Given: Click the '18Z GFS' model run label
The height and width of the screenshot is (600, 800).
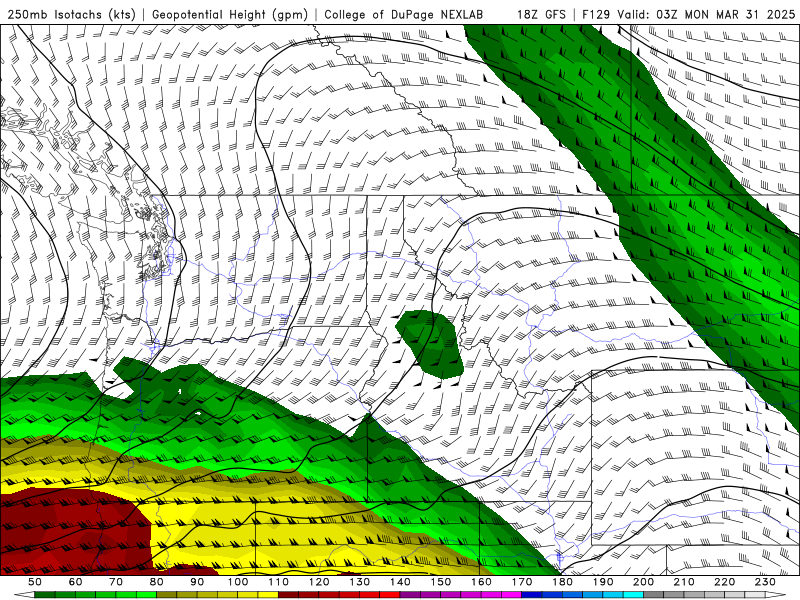Looking at the screenshot, I should click(x=541, y=15).
